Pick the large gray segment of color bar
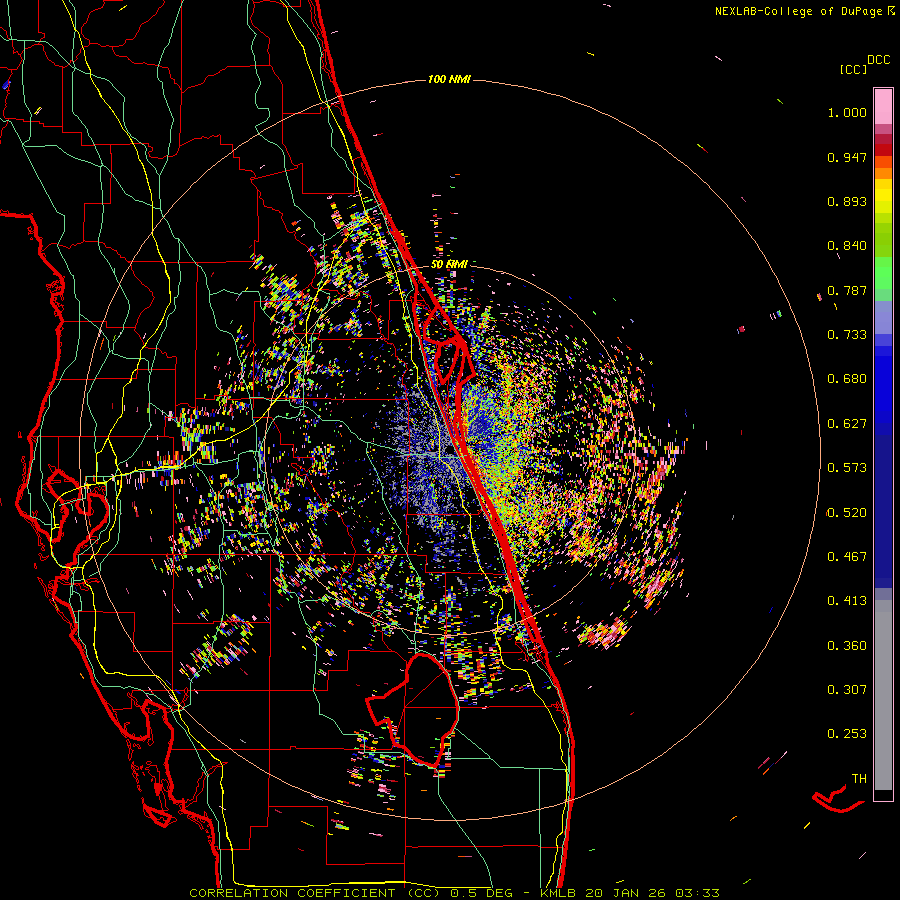The image size is (900, 900). [883, 695]
